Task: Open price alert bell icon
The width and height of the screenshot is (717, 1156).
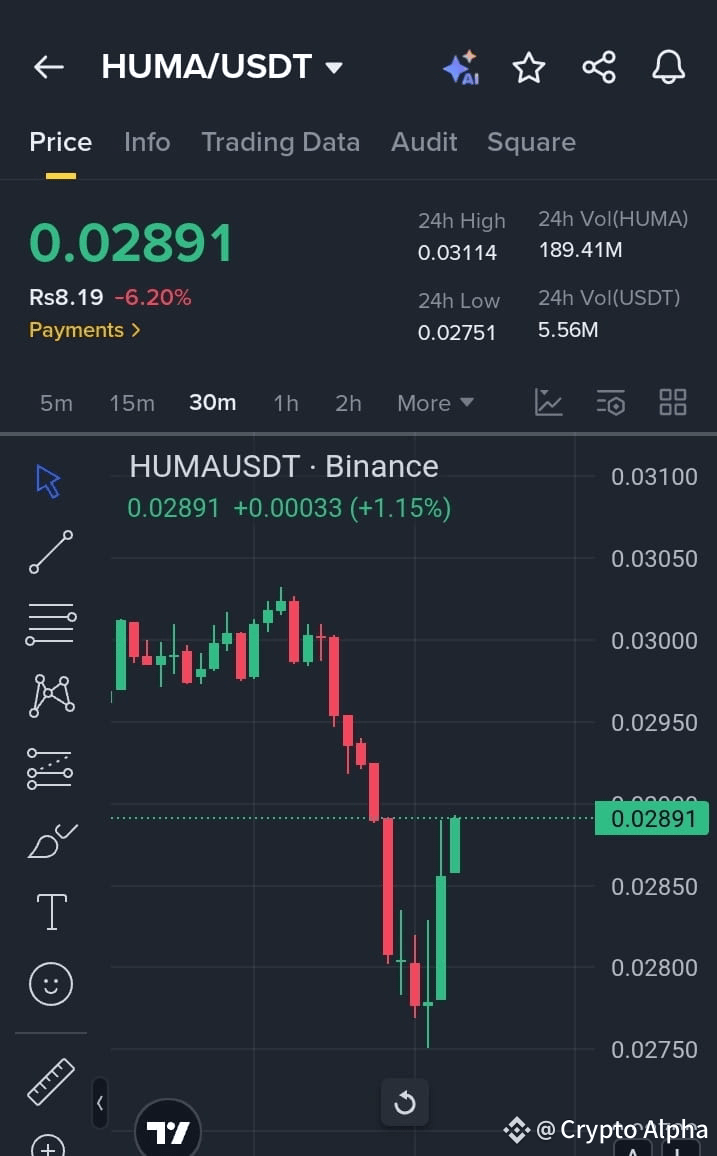Action: (668, 67)
